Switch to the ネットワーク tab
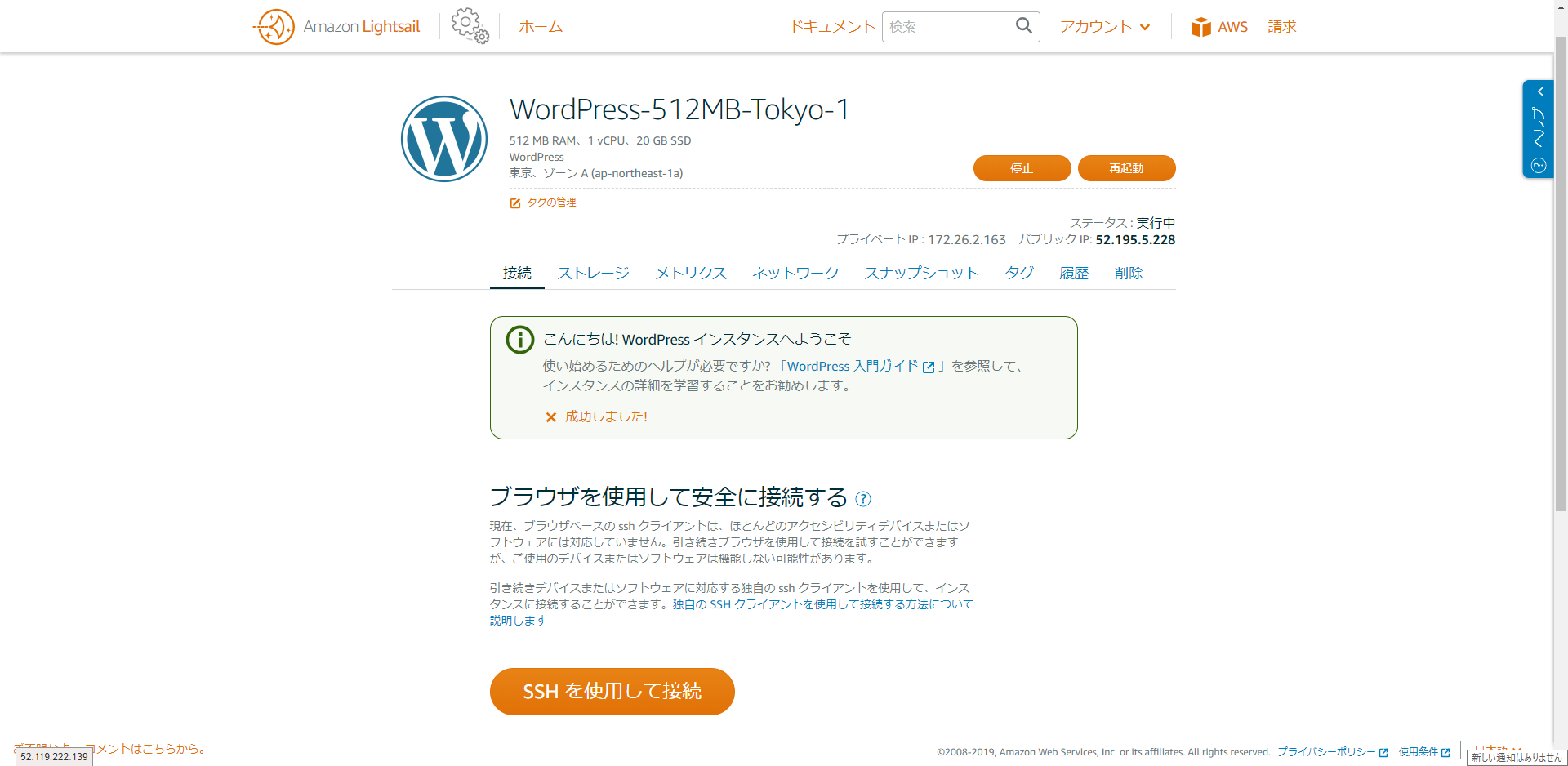Viewport: 1568px width, 766px height. pyautogui.click(x=795, y=273)
